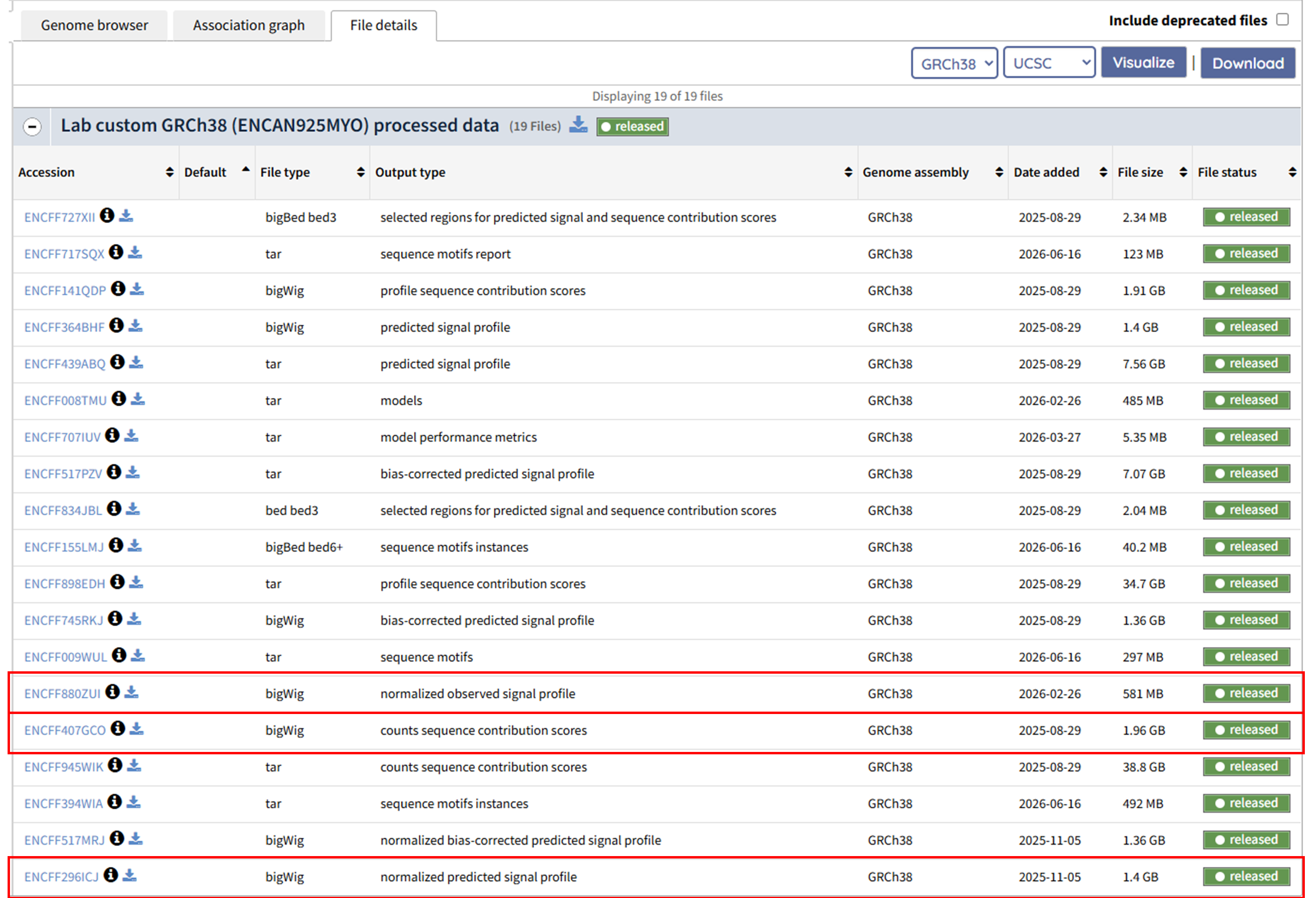This screenshot has width=1316, height=898.
Task: Open info icon for ENCFF141QDP
Action: pos(118,289)
